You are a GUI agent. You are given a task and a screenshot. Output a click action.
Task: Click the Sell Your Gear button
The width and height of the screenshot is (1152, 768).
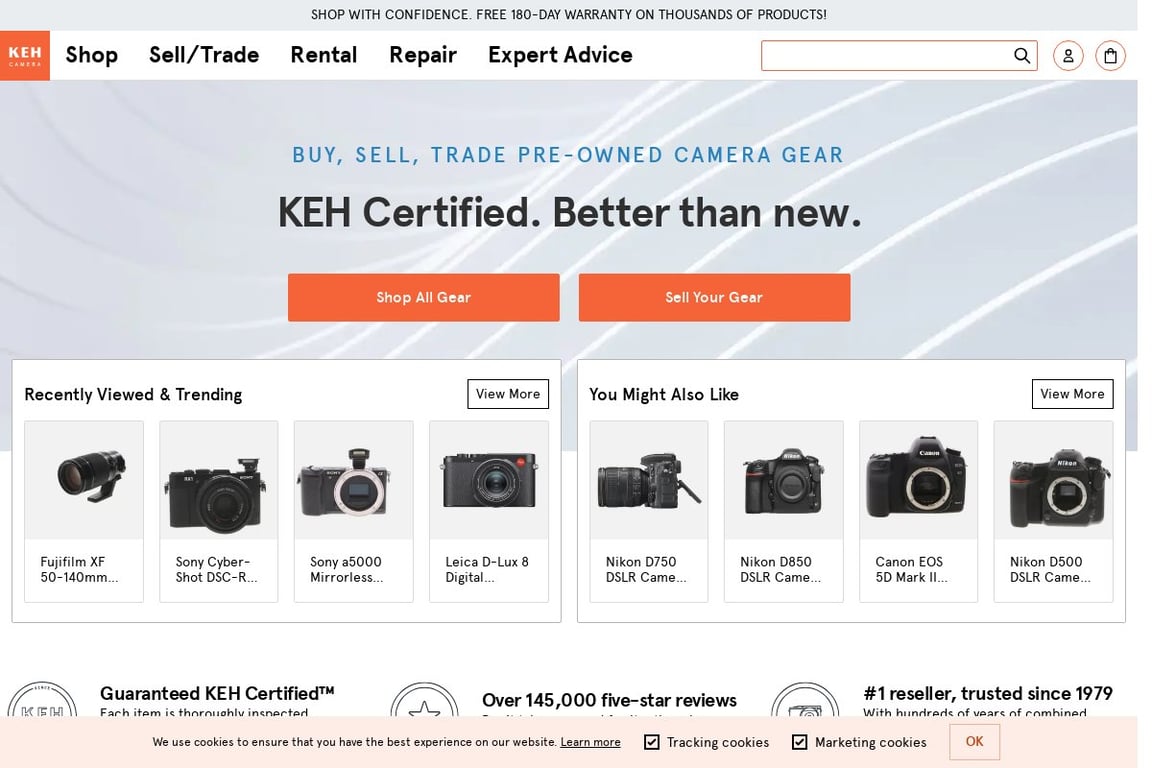tap(714, 297)
